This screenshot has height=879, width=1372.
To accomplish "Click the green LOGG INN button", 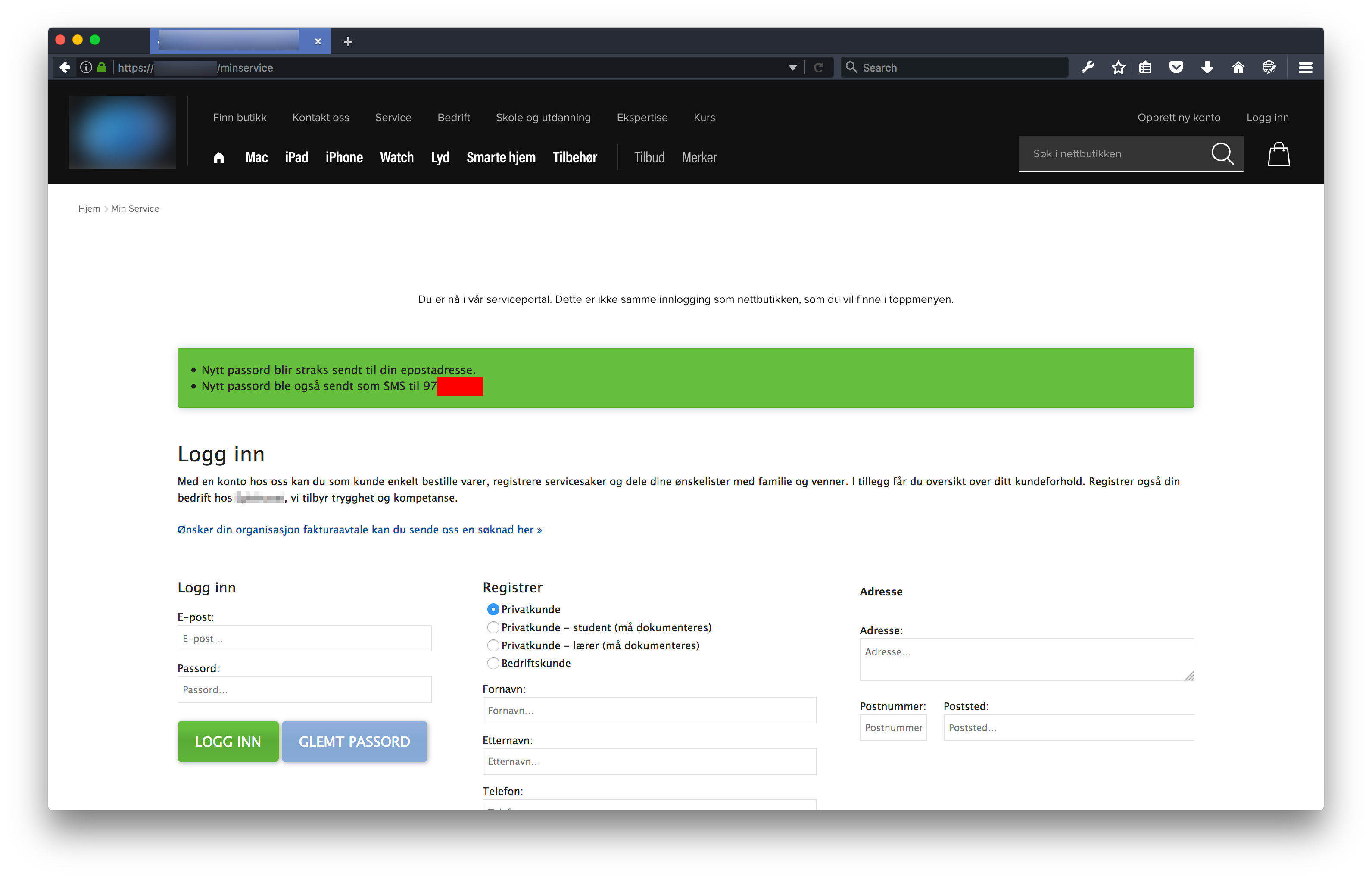I will click(x=228, y=742).
